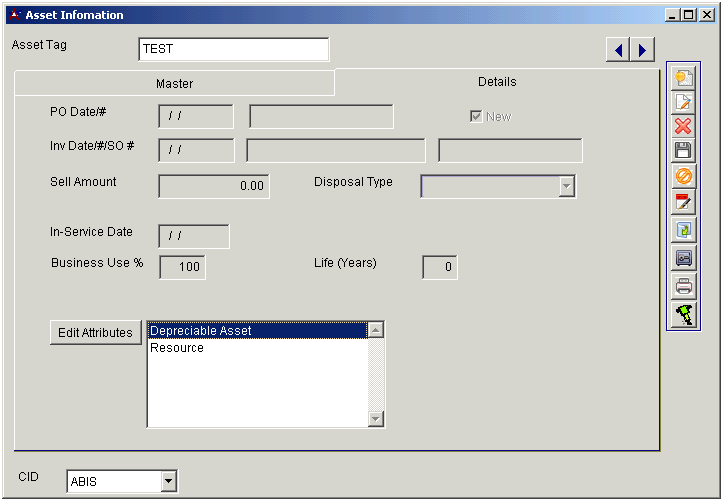
Task: Click the New record toolbar icon
Action: point(684,78)
